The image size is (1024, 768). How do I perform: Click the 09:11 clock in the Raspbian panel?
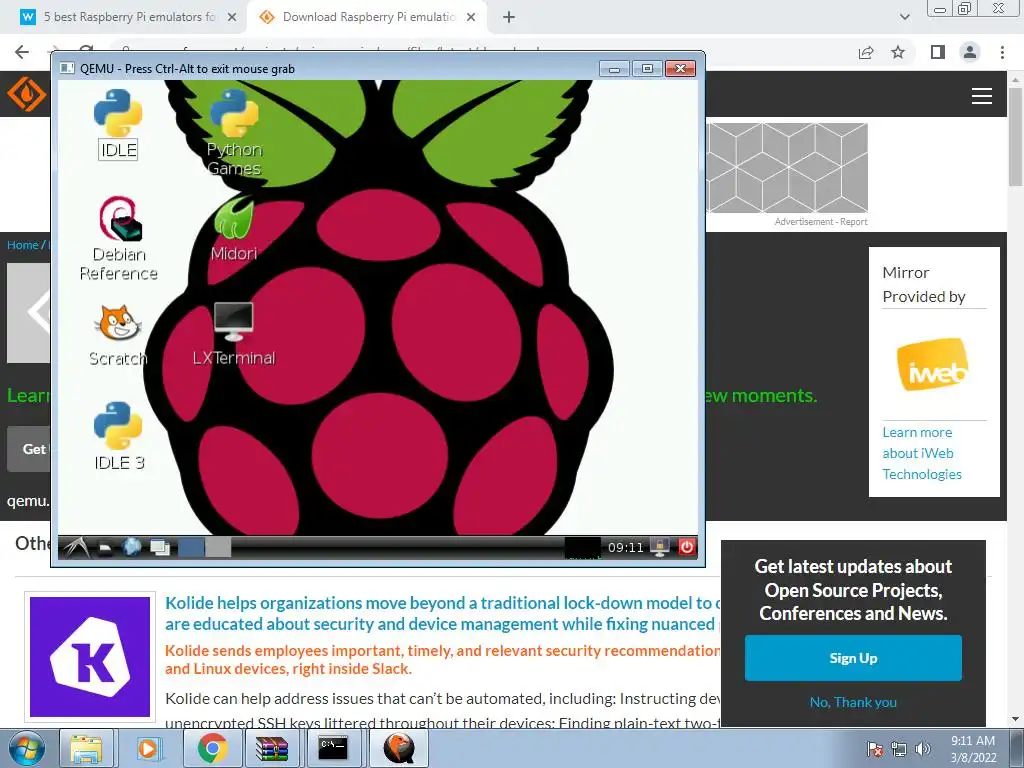tap(626, 547)
